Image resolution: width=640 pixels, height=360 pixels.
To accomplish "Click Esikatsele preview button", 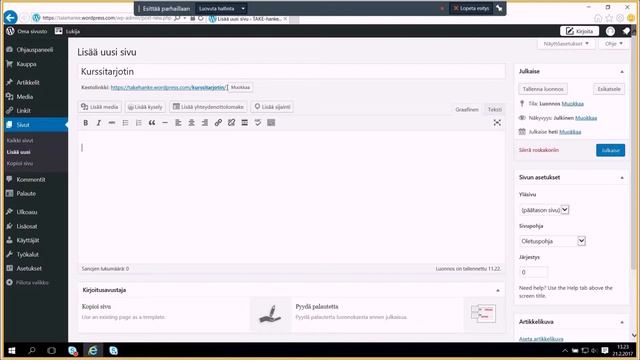I will 609,89.
